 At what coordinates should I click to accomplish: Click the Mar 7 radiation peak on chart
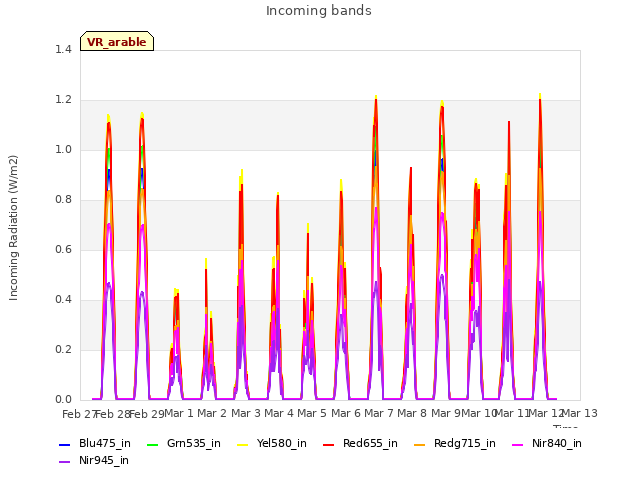(x=376, y=98)
